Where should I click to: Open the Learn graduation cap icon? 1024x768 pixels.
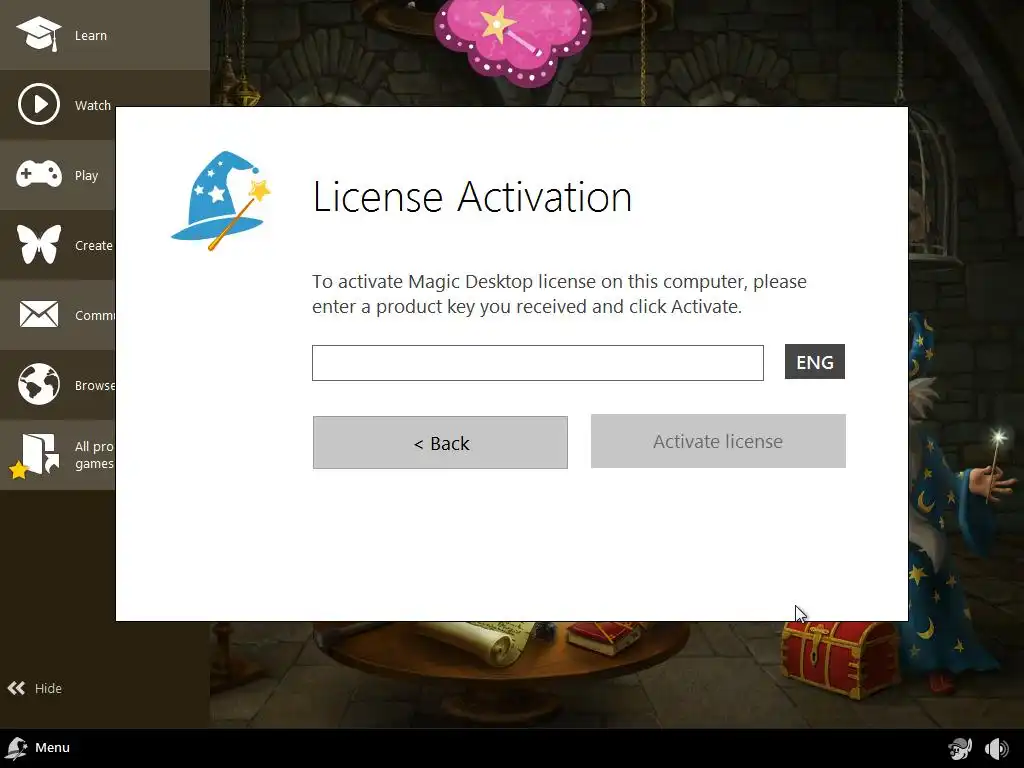pos(39,34)
